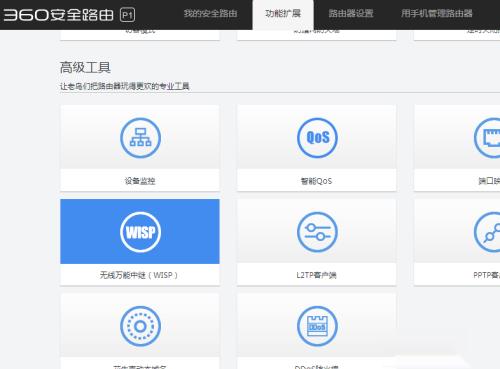Click the 设备监控 label
500x369 pixels.
(140, 181)
